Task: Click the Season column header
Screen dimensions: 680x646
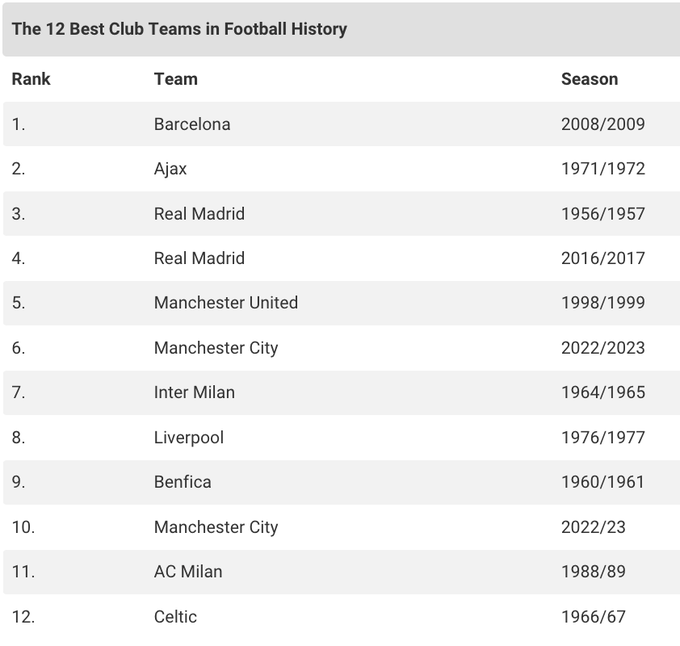Action: [589, 79]
